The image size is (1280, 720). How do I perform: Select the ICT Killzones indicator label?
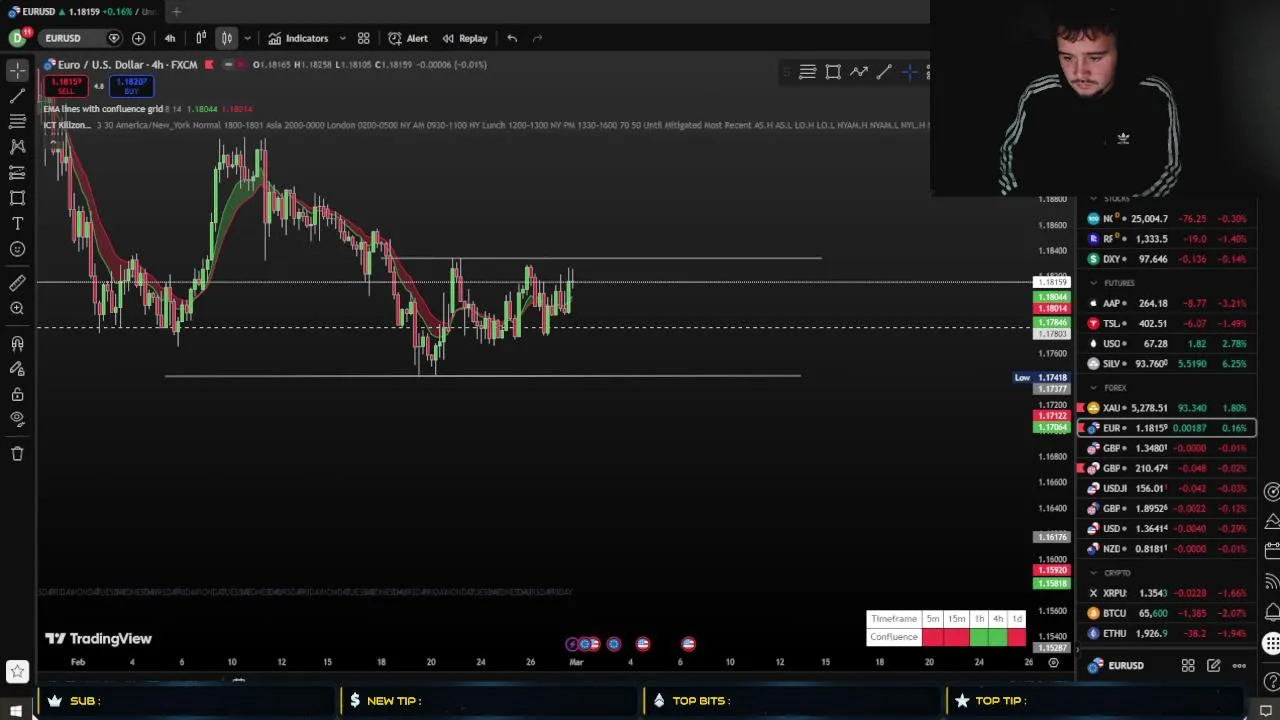point(67,125)
